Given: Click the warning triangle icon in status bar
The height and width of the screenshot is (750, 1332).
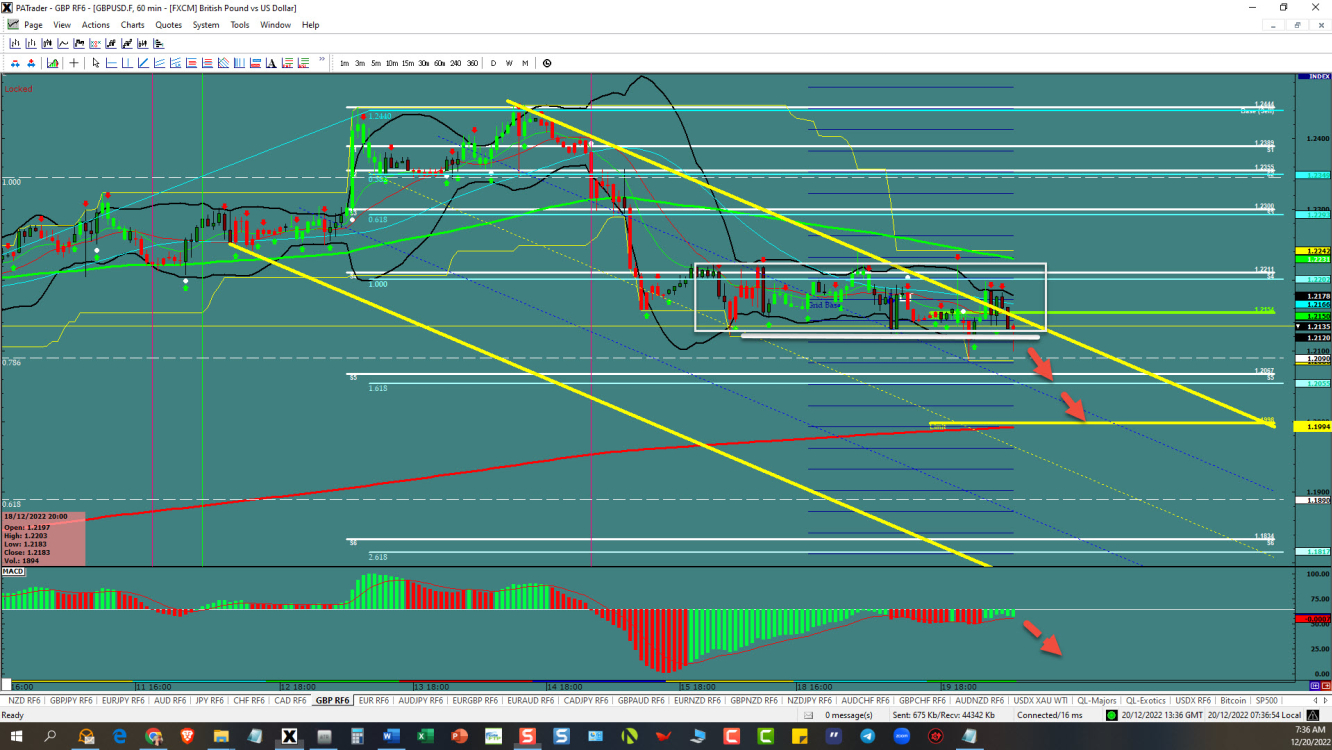Looking at the screenshot, I should 1312,715.
